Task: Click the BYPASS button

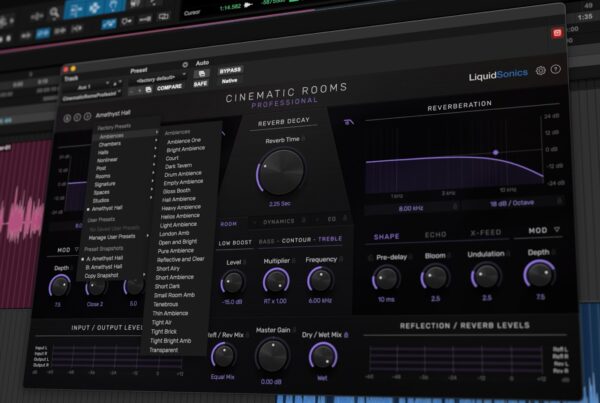Action: (x=230, y=71)
